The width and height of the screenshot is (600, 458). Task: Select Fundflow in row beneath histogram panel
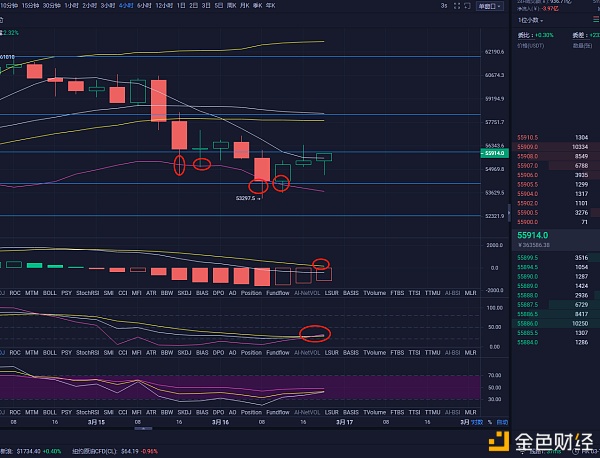coord(278,293)
